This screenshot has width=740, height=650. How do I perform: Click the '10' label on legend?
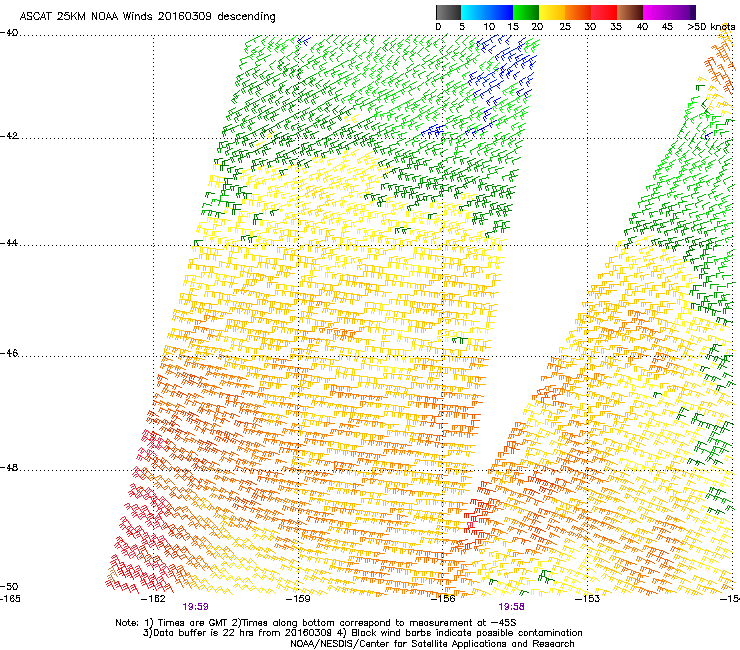click(x=489, y=27)
